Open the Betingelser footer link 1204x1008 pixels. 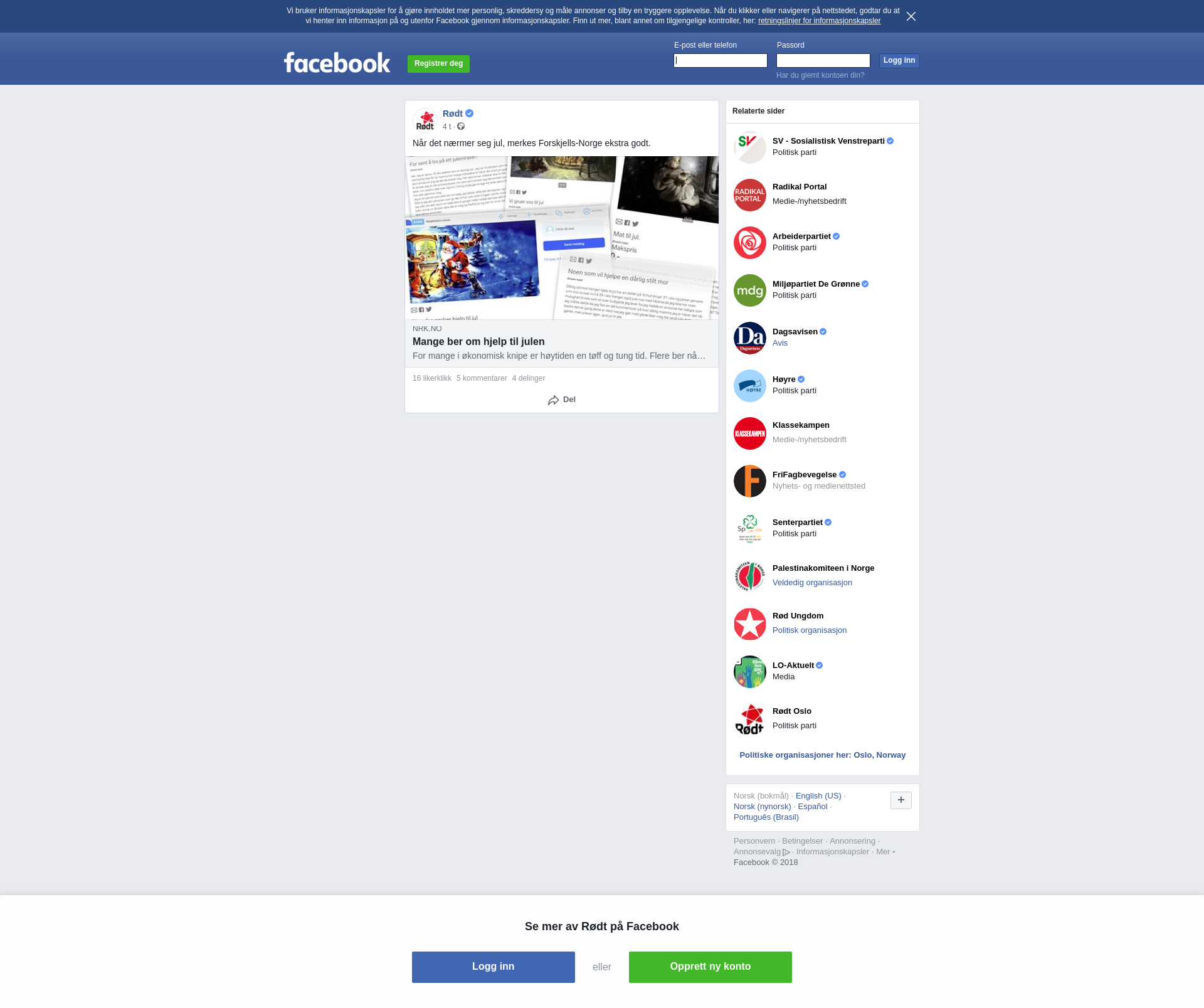(802, 841)
